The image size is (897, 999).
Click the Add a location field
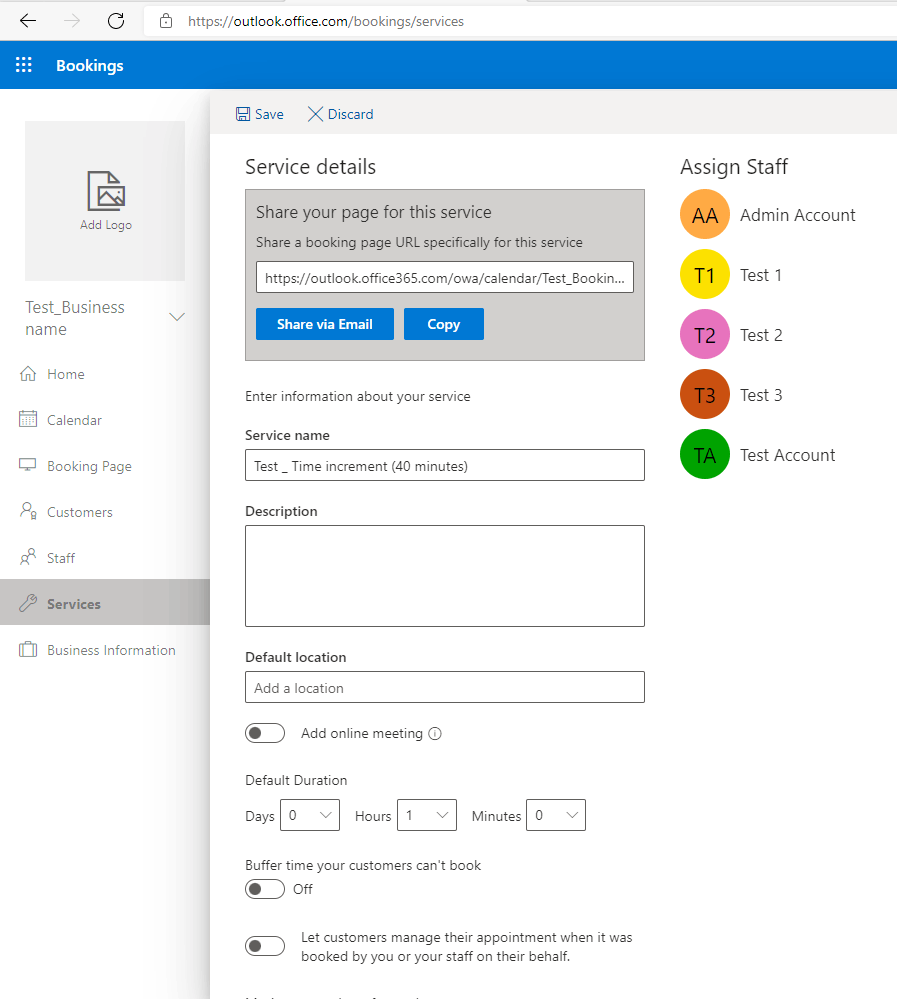445,687
